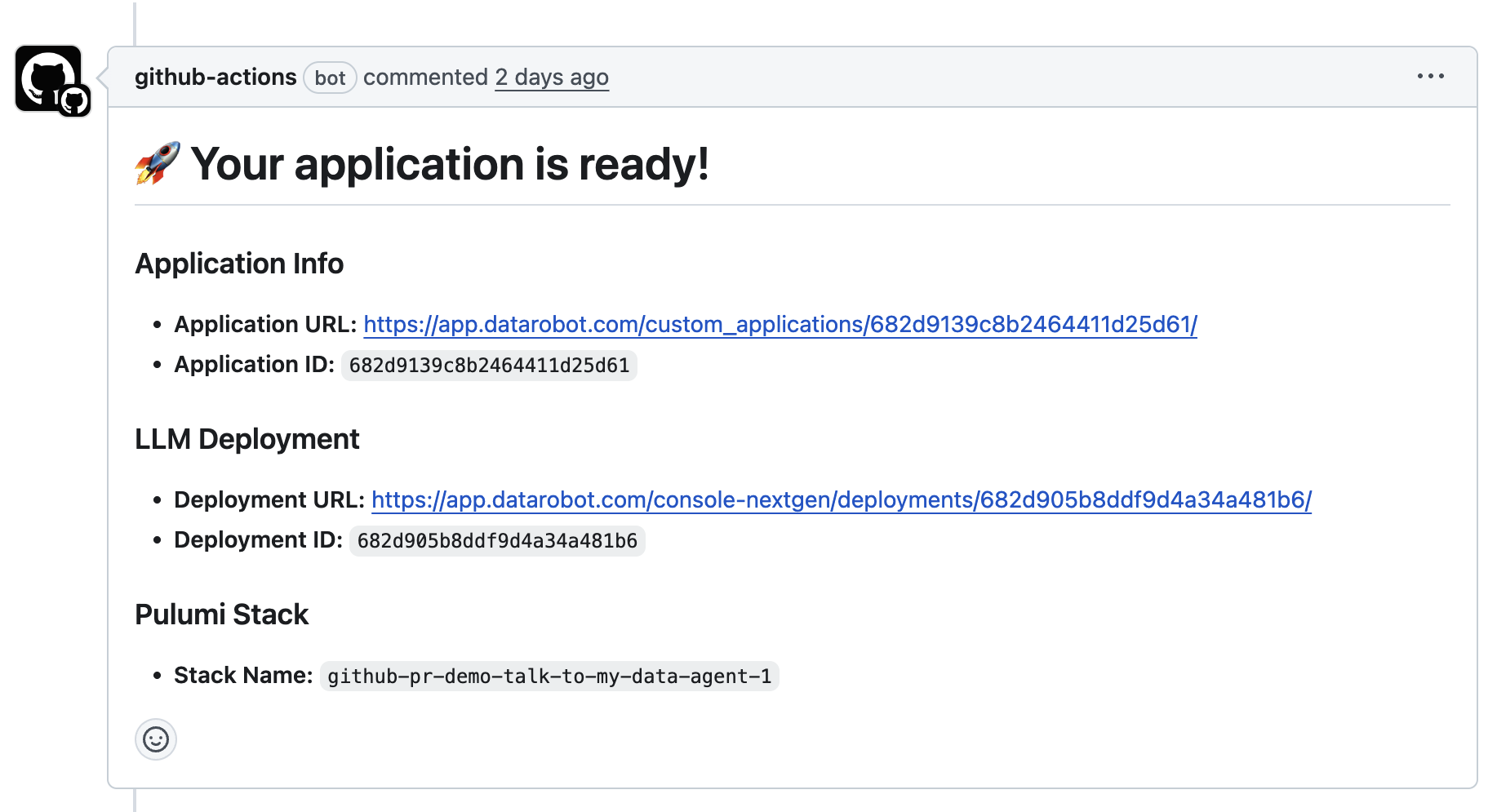Click the 'Application Info' section heading

pyautogui.click(x=239, y=264)
